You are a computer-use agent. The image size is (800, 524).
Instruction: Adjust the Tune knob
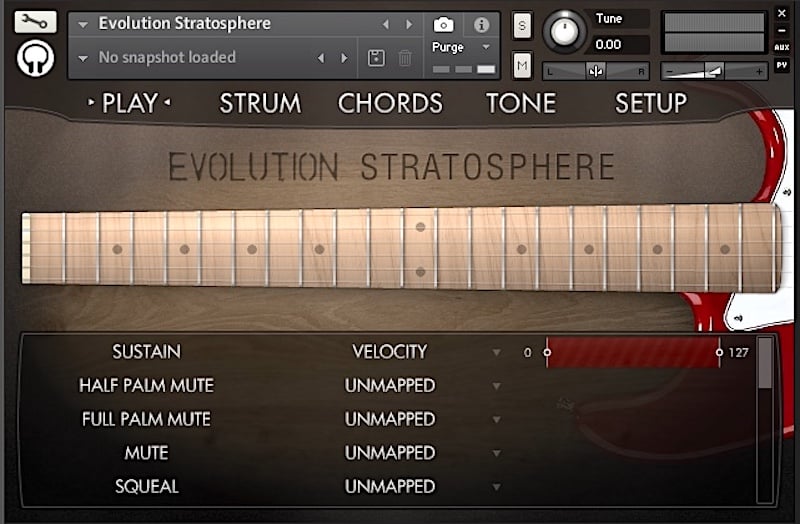tap(564, 32)
